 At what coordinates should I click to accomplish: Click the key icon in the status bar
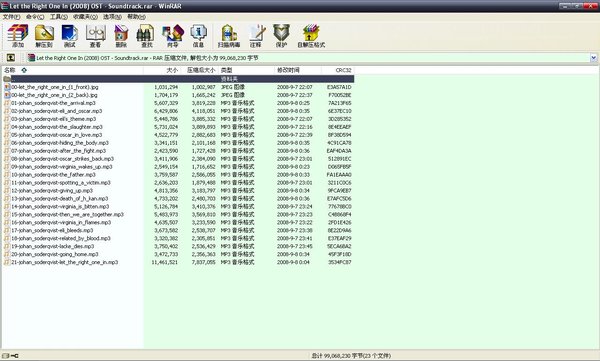15,356
